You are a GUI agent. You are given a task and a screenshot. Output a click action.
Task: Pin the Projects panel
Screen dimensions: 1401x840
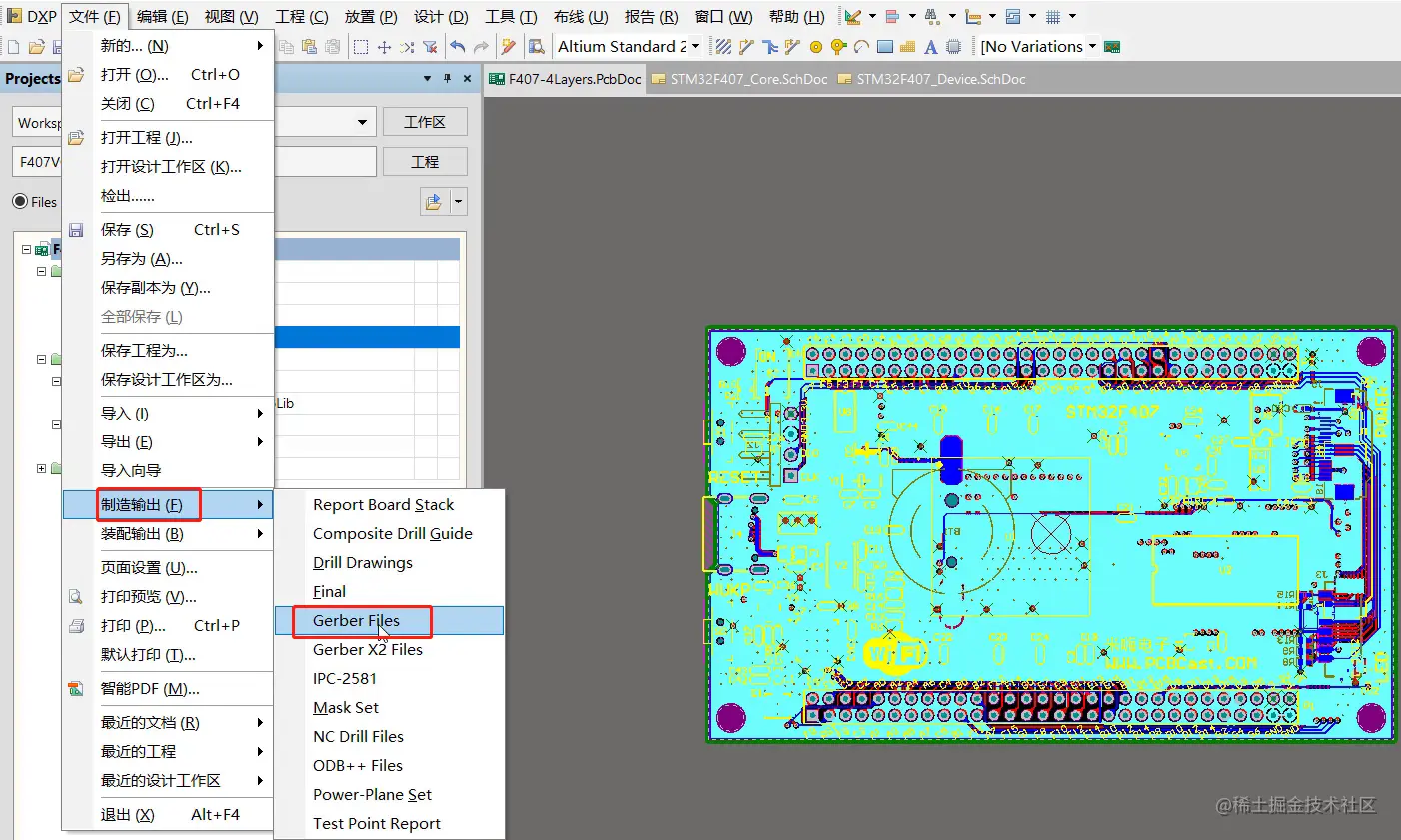[x=447, y=78]
